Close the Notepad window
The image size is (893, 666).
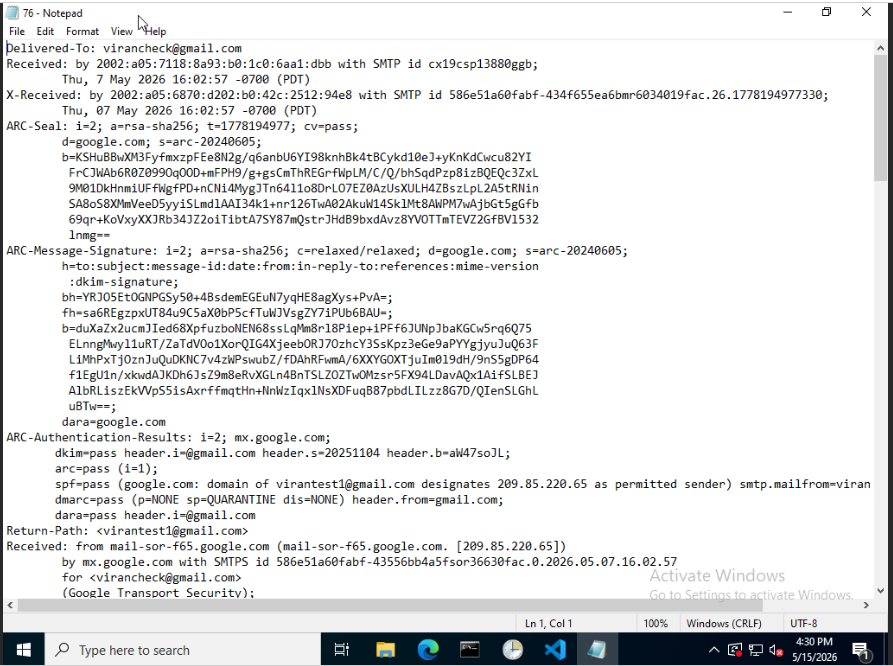click(866, 12)
